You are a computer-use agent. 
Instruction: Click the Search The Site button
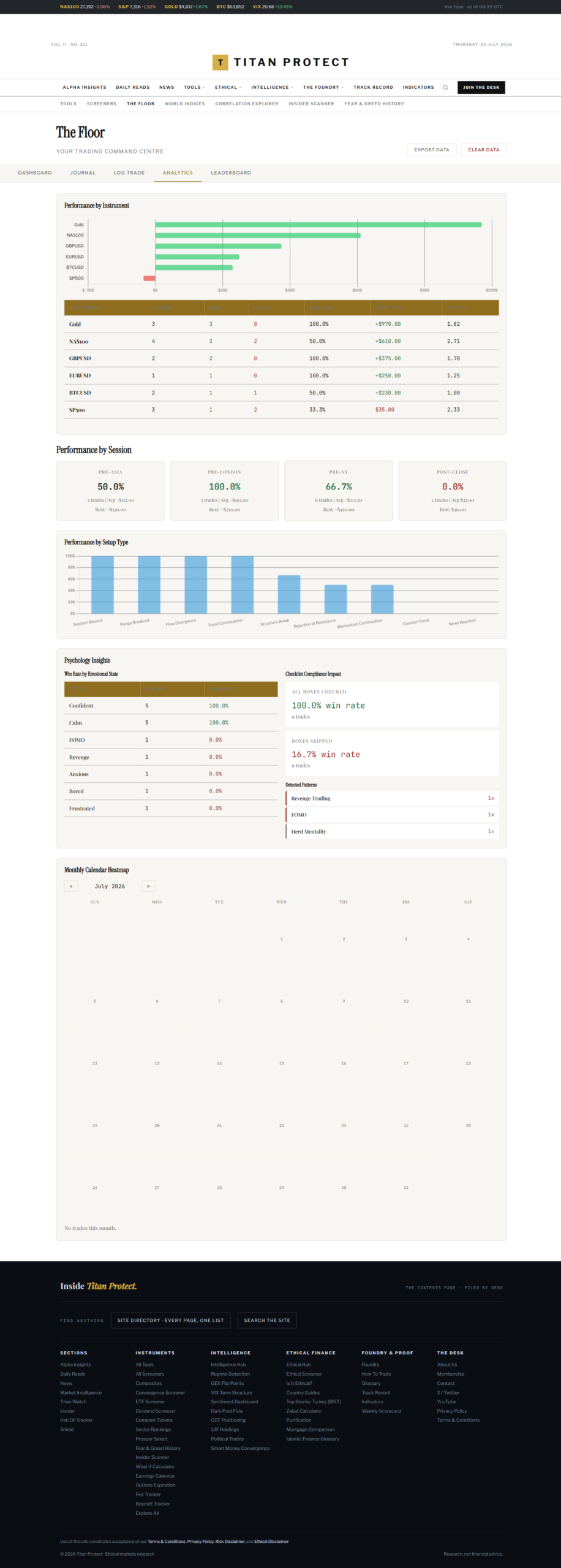click(267, 1321)
